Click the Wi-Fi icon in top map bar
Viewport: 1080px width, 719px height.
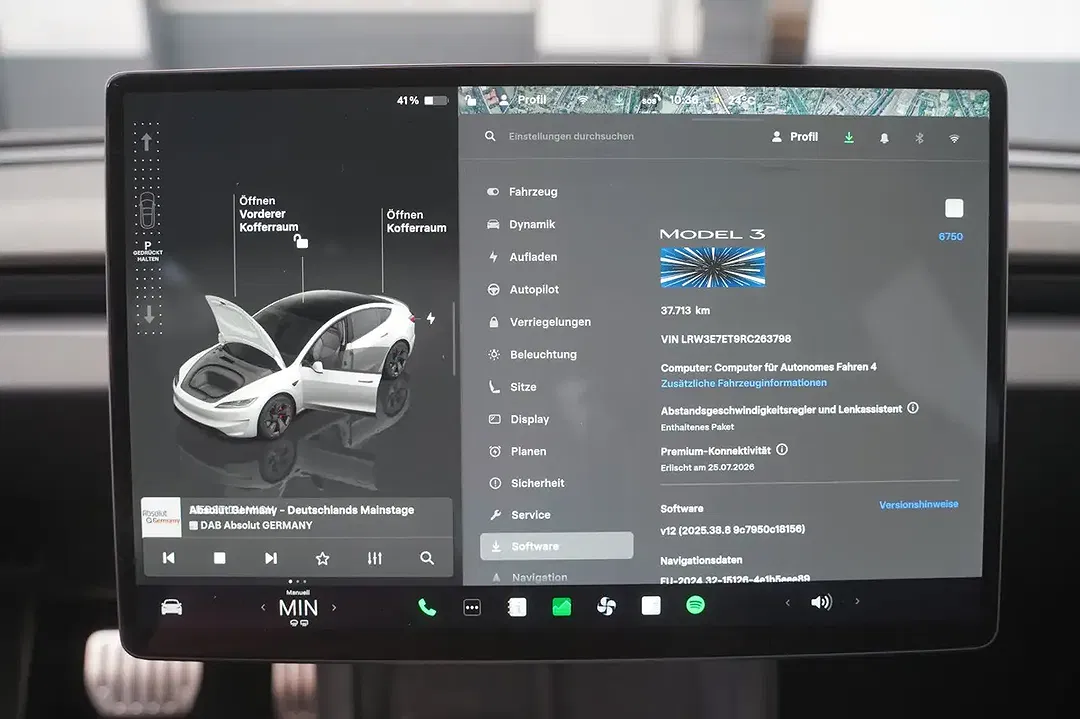click(583, 101)
